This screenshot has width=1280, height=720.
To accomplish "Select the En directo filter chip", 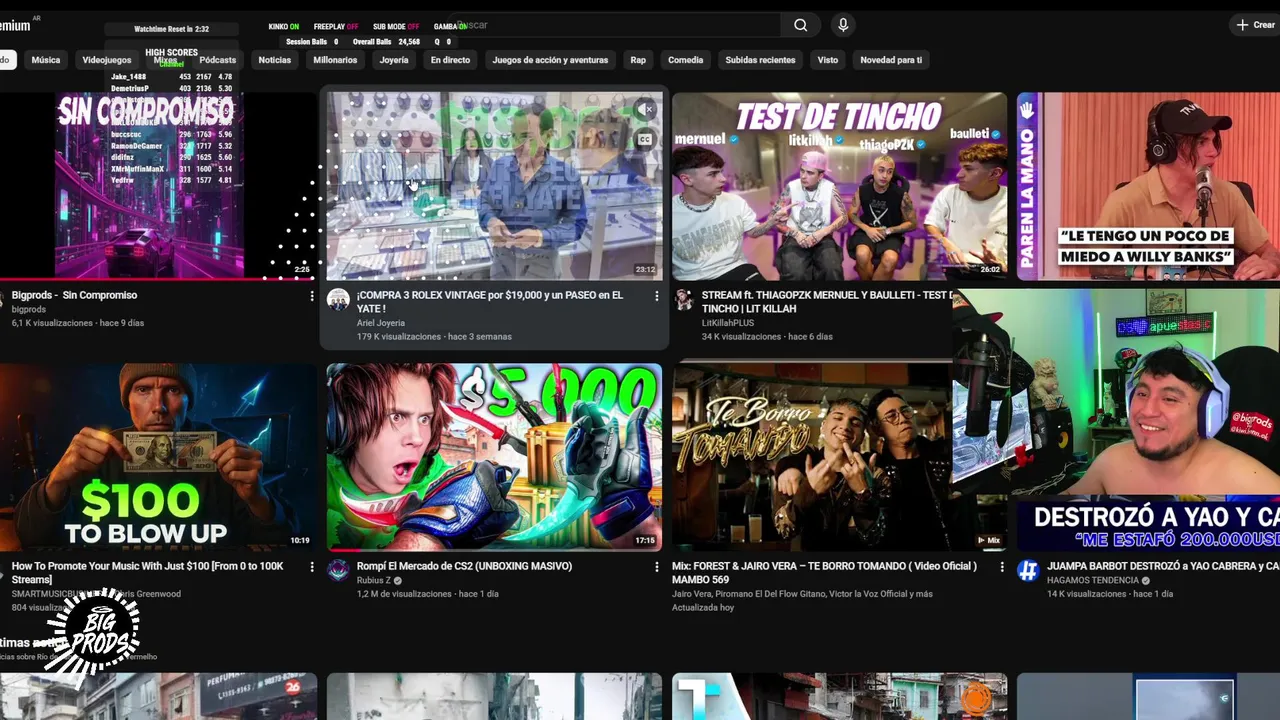I will tap(450, 60).
